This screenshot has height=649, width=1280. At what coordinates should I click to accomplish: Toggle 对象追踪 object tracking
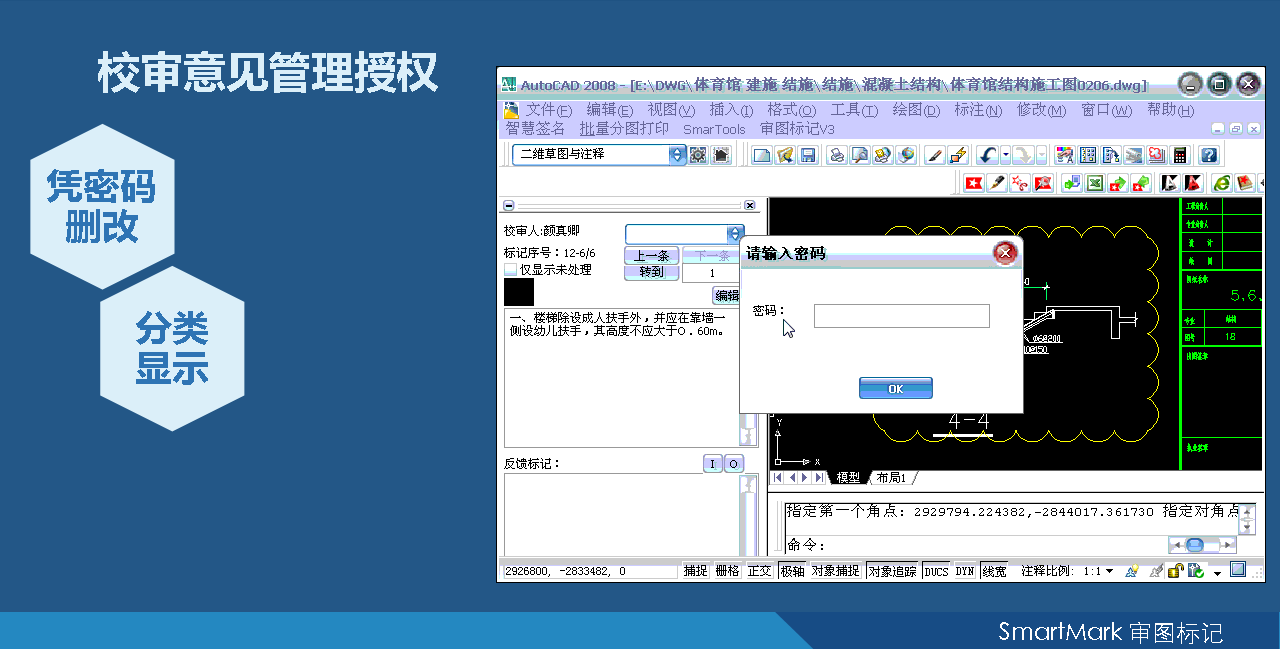[892, 571]
